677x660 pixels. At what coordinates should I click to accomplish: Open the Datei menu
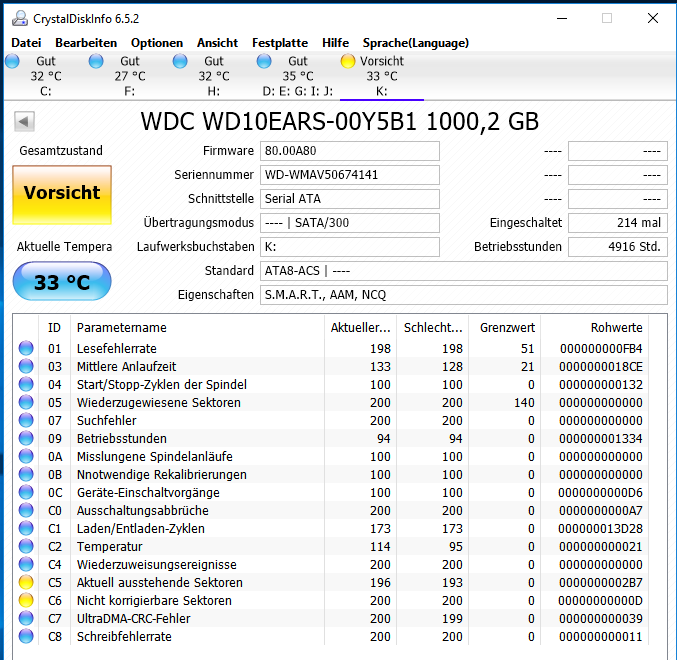pos(26,43)
